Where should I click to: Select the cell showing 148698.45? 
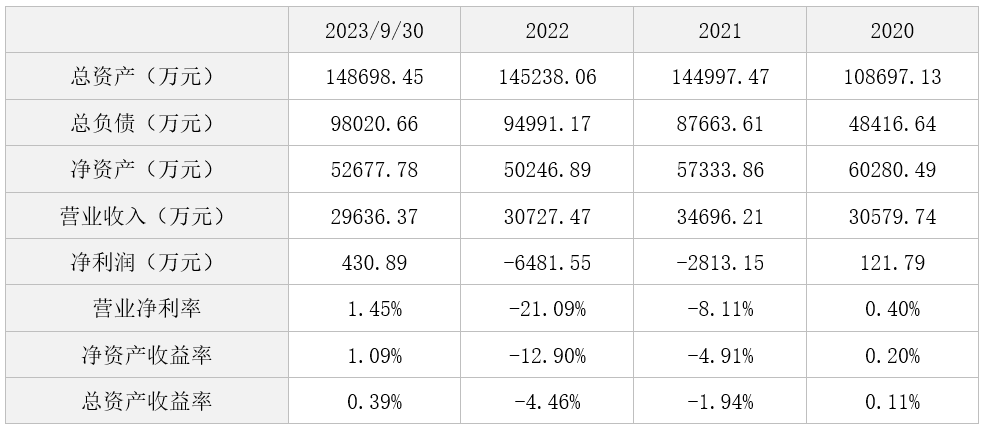[375, 77]
